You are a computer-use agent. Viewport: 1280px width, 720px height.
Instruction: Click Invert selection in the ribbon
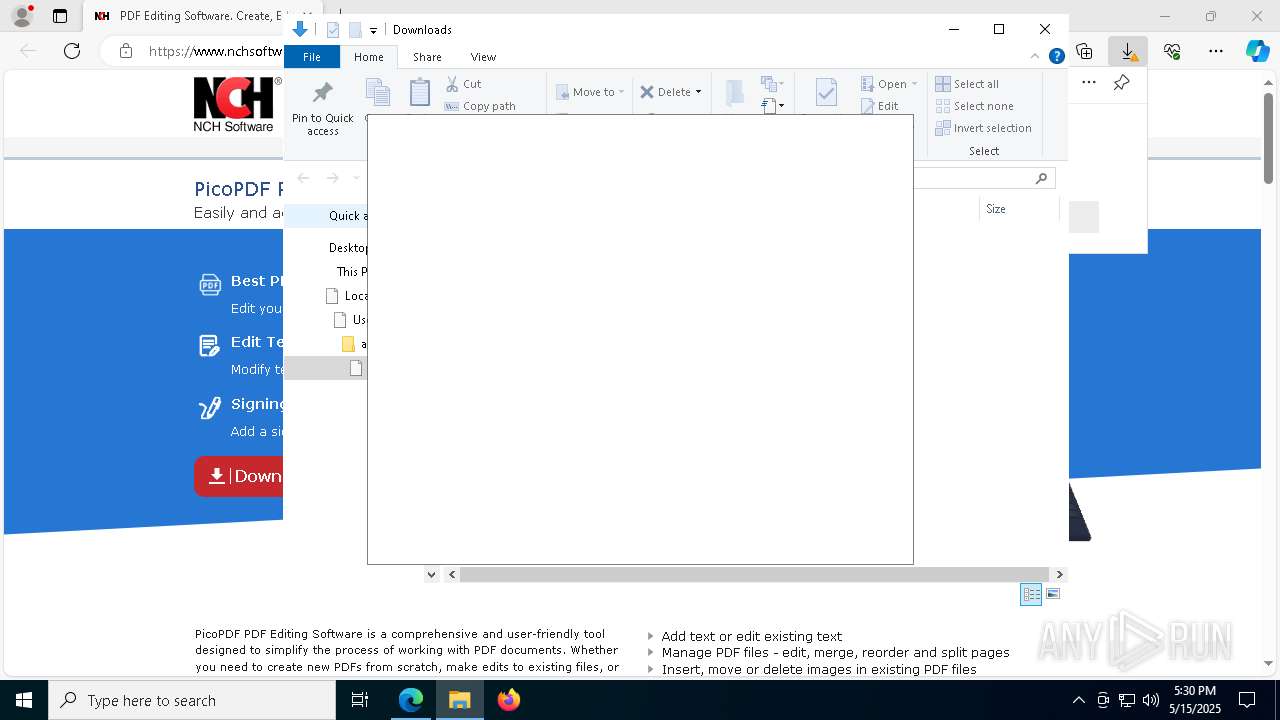[983, 128]
